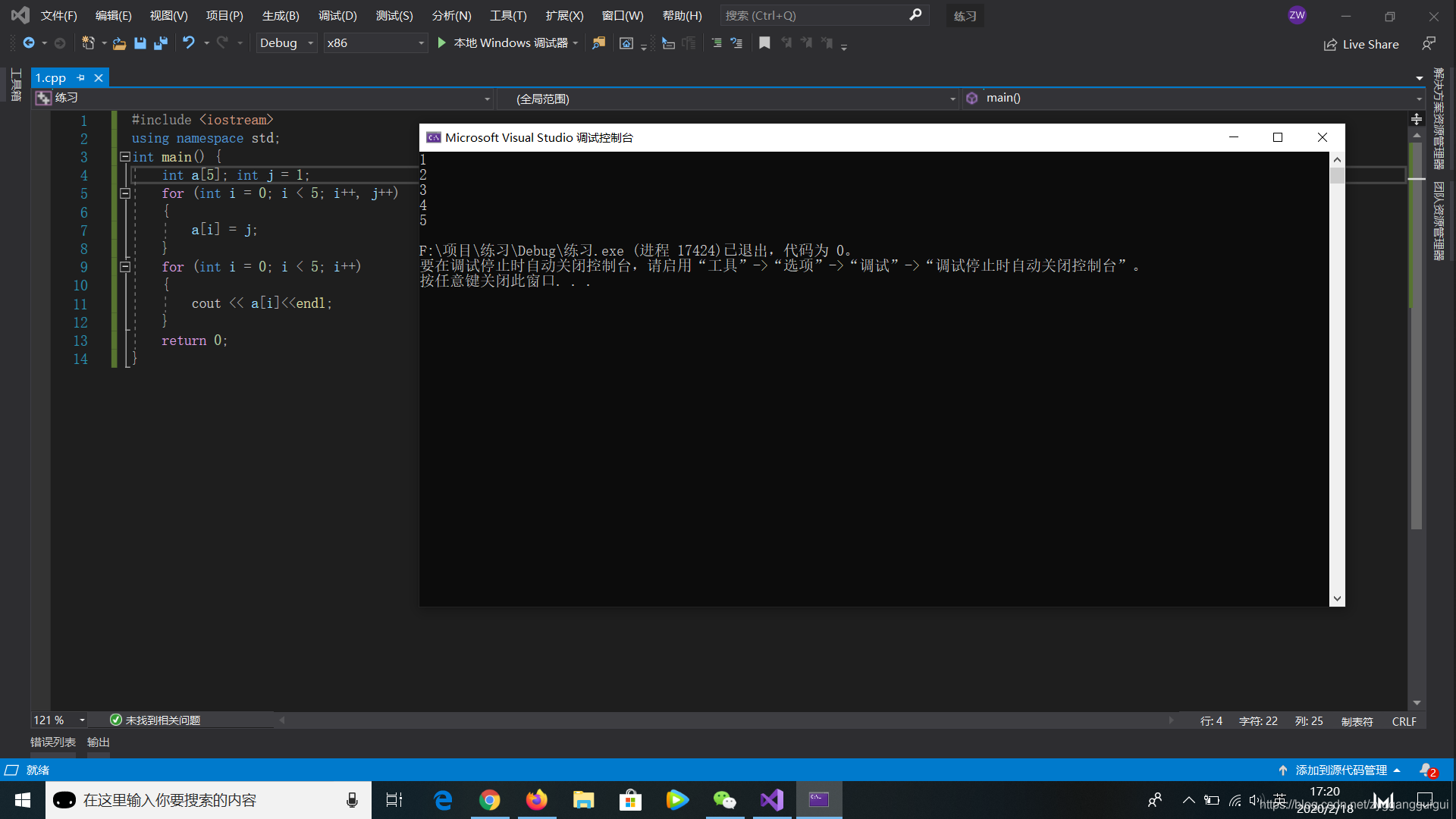Click the CRLF line ending indicator
This screenshot has width=1456, height=819.
click(x=1404, y=721)
